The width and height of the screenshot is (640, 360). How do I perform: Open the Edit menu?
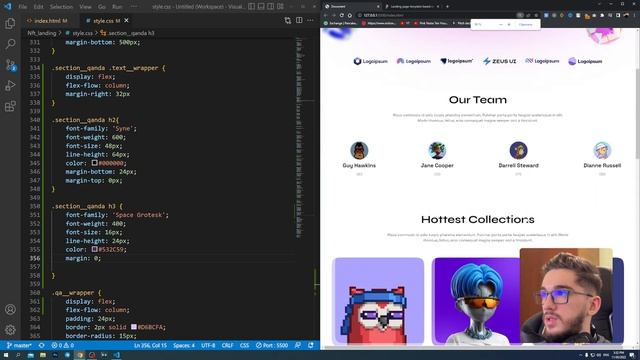tap(38, 7)
